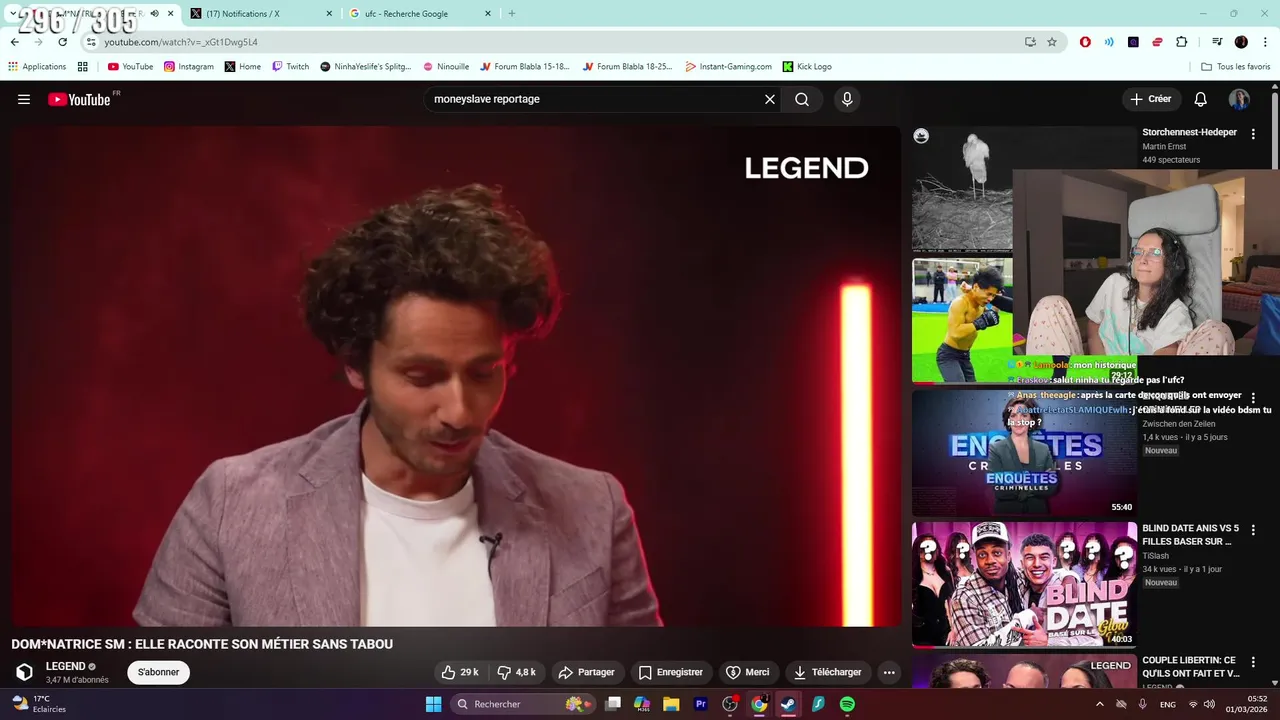Open the Instant-Gaming.com bookmark
This screenshot has height=720, width=1280.
click(x=728, y=67)
